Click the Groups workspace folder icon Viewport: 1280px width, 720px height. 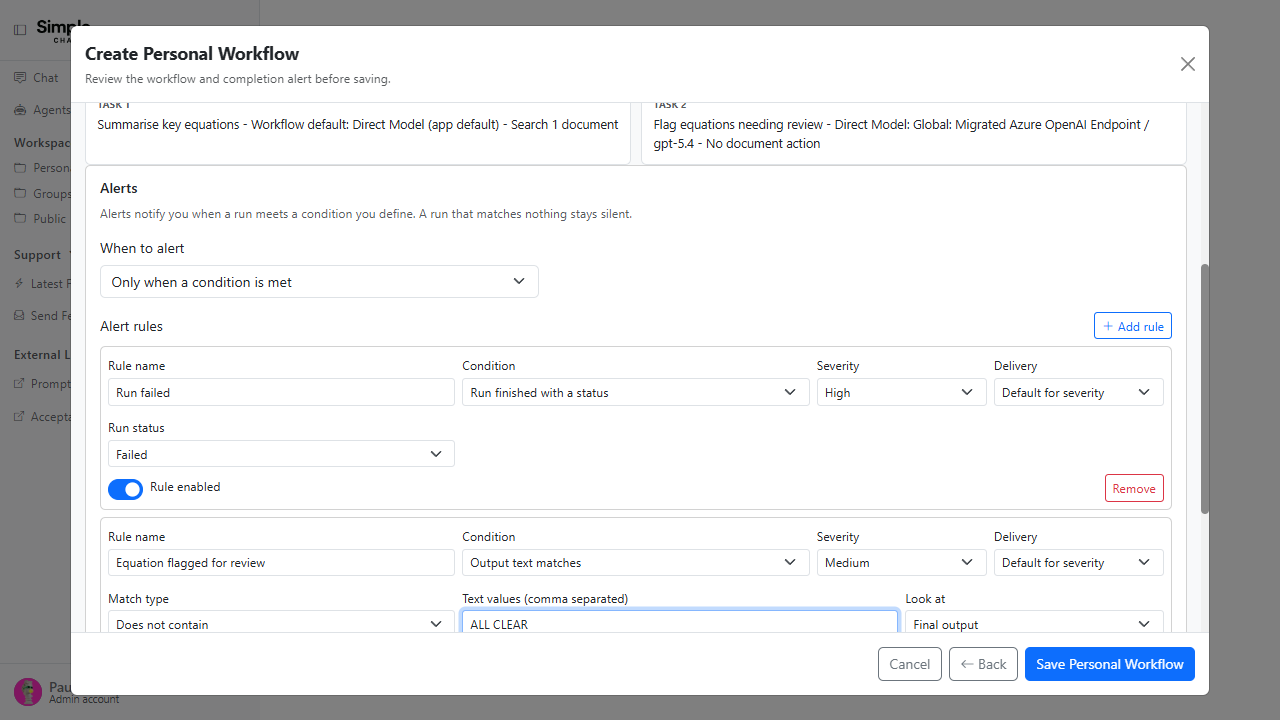point(20,193)
